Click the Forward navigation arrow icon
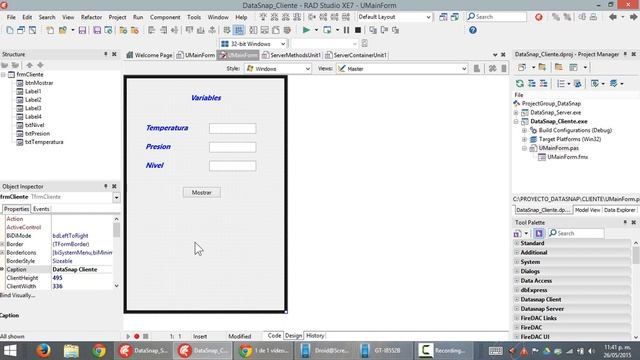Image resolution: width=640 pixels, height=360 pixels. pyautogui.click(x=633, y=17)
